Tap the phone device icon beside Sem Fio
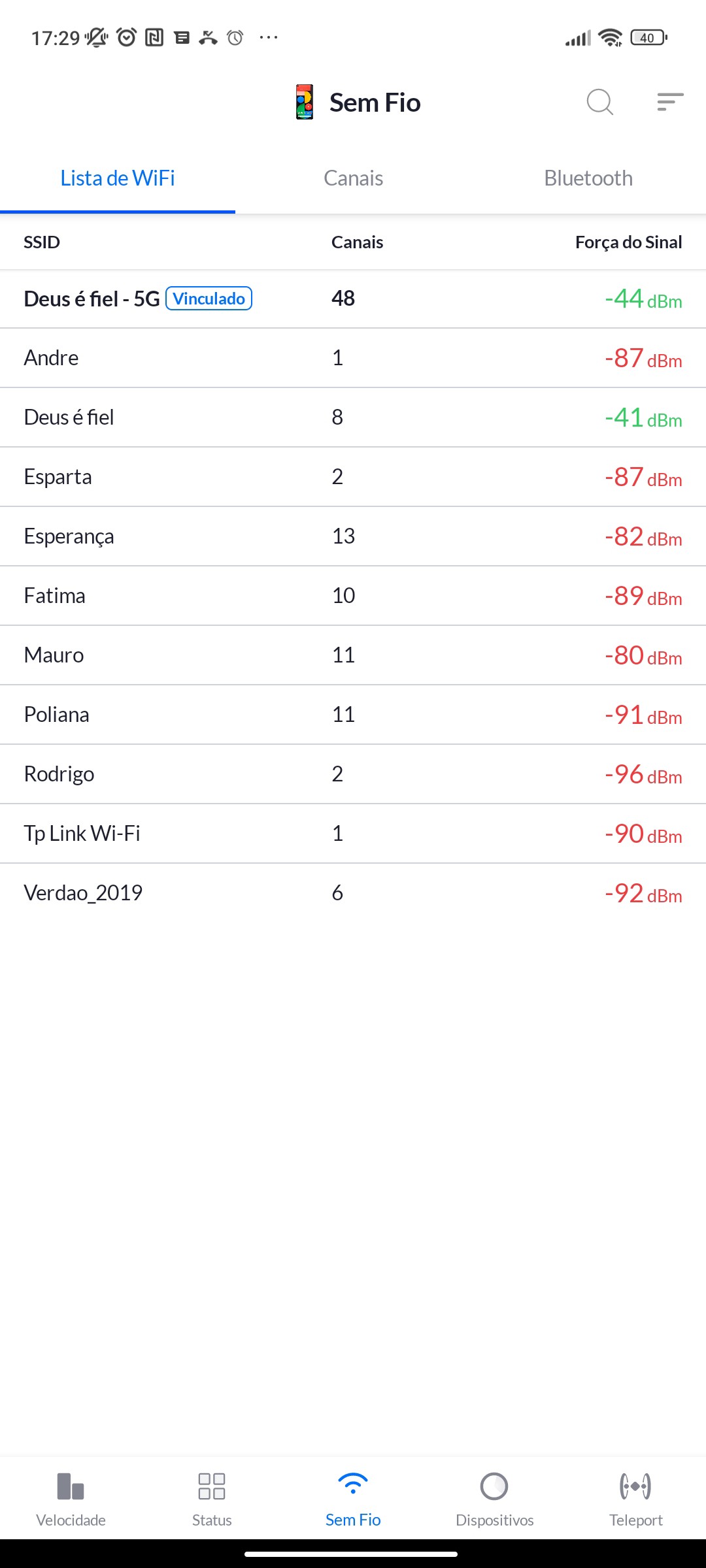Image resolution: width=706 pixels, height=1568 pixels. [x=305, y=102]
